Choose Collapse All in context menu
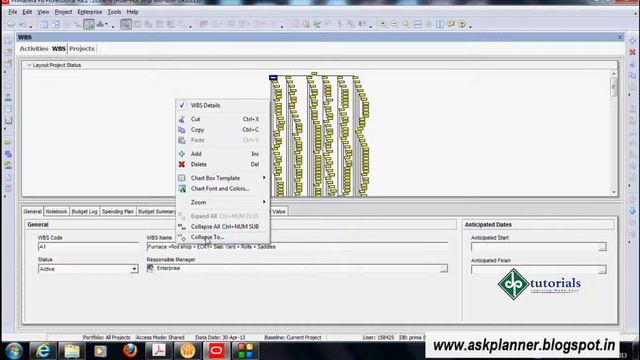 click(x=223, y=227)
